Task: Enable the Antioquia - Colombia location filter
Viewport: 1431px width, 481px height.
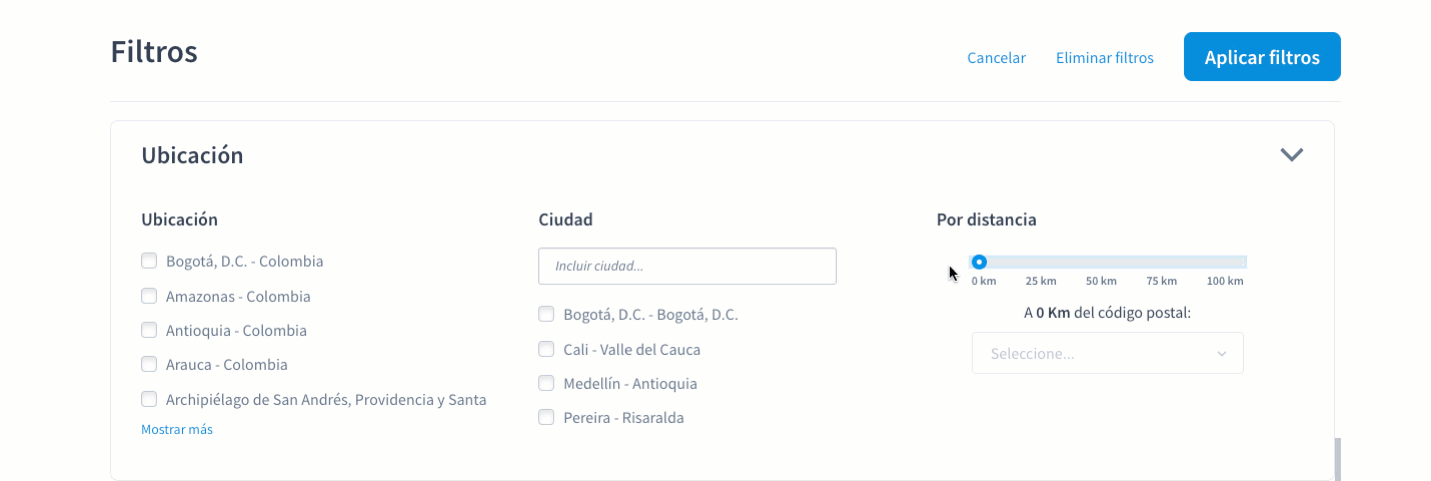Action: 149,330
